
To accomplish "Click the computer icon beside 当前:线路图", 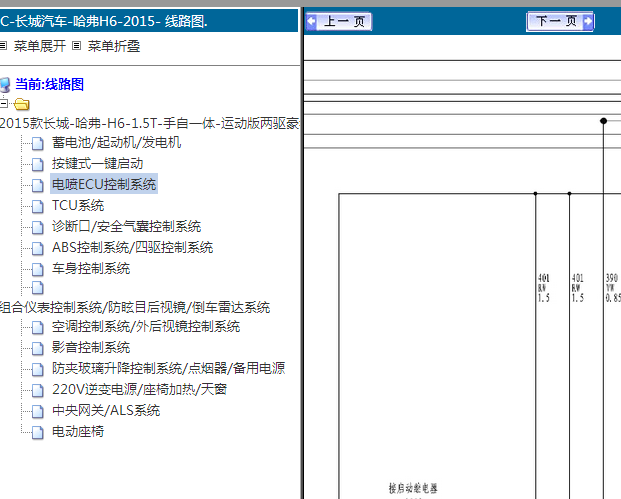I will [x=5, y=85].
